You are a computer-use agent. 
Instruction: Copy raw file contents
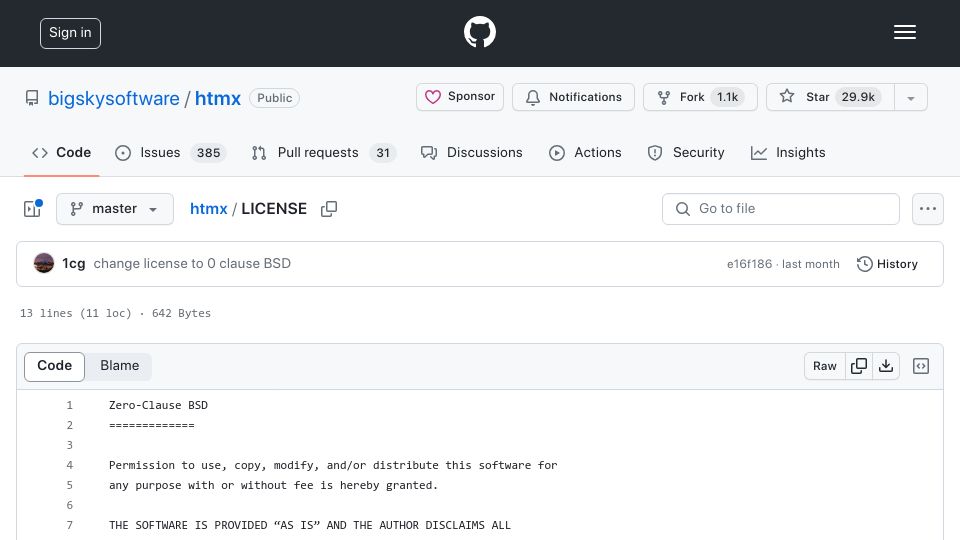pyautogui.click(x=858, y=366)
